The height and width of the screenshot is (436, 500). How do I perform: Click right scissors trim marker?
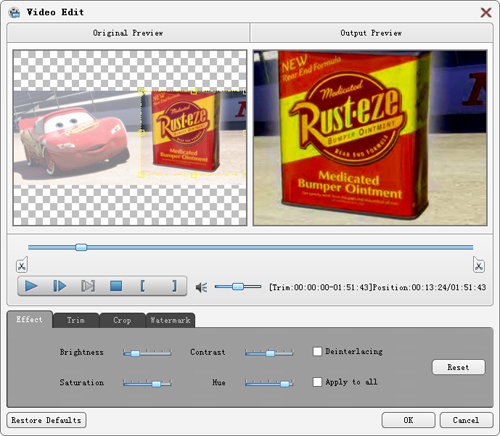(x=479, y=265)
